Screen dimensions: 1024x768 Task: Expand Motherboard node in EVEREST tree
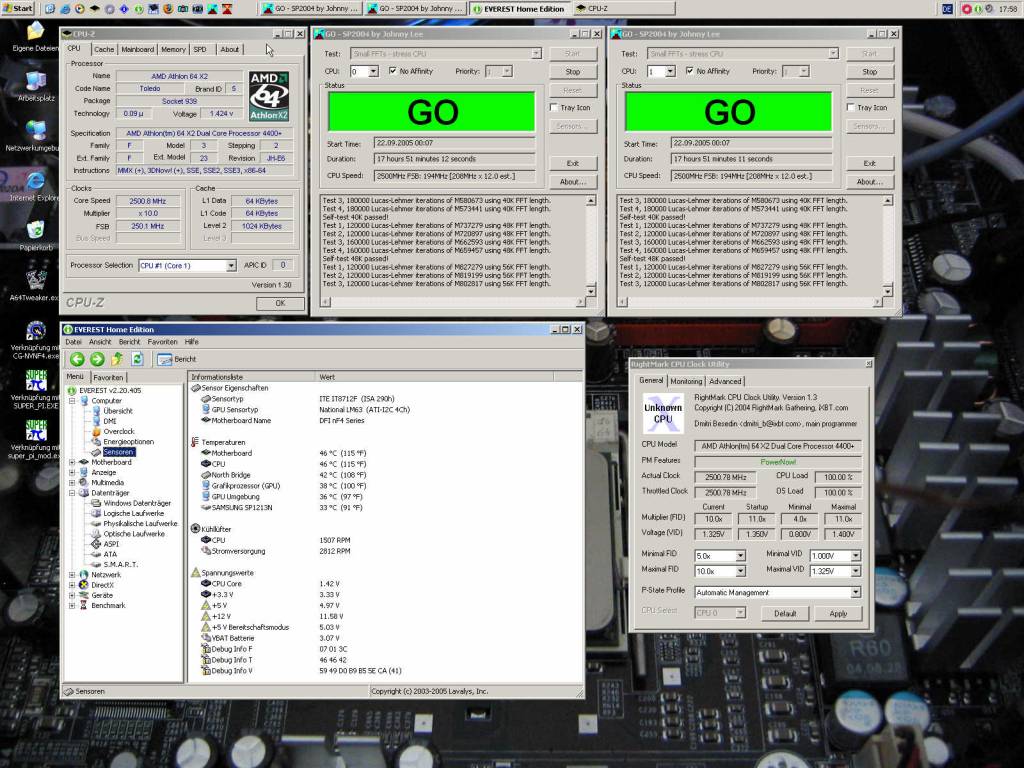tap(72, 462)
